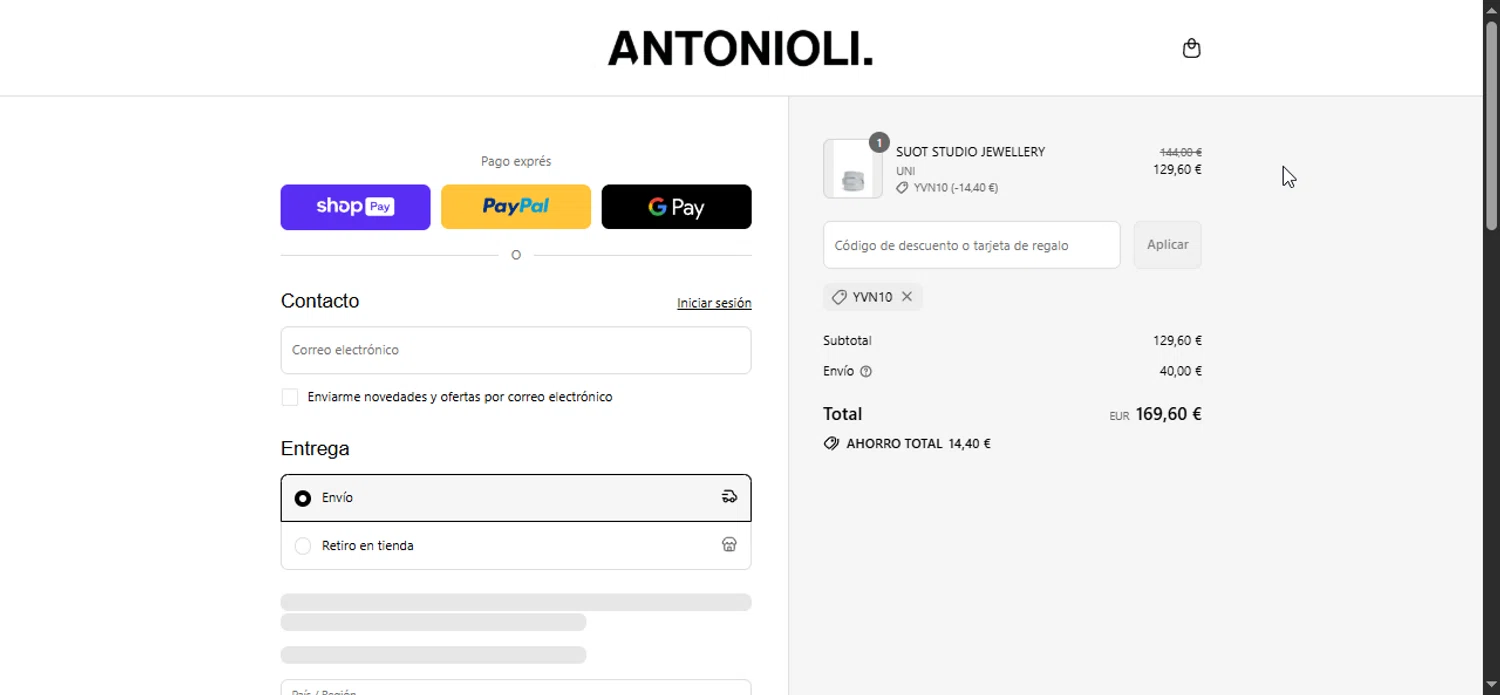Click the AHORRO TOTAL 14,40 € text

tap(918, 444)
